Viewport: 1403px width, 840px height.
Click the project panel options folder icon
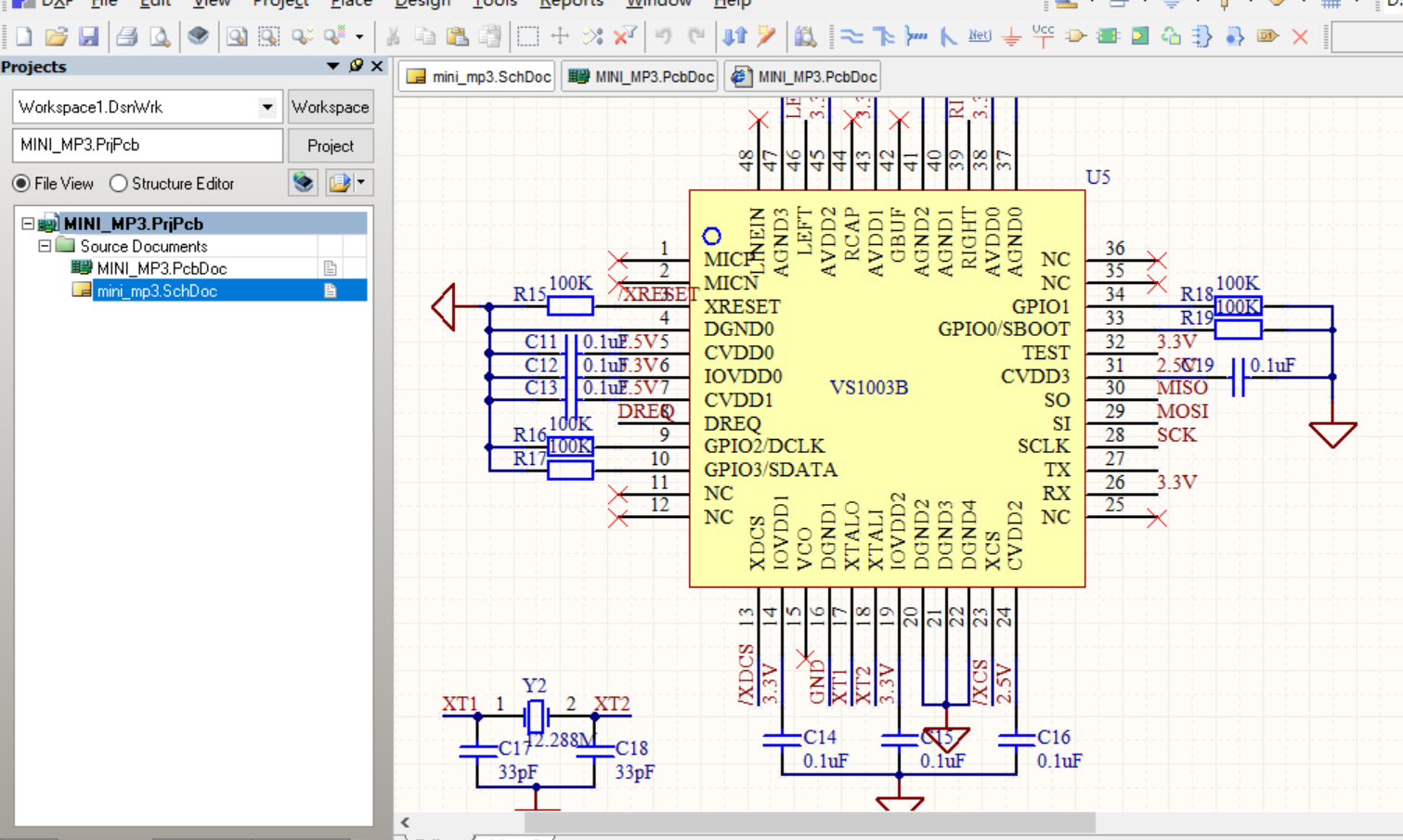[340, 183]
